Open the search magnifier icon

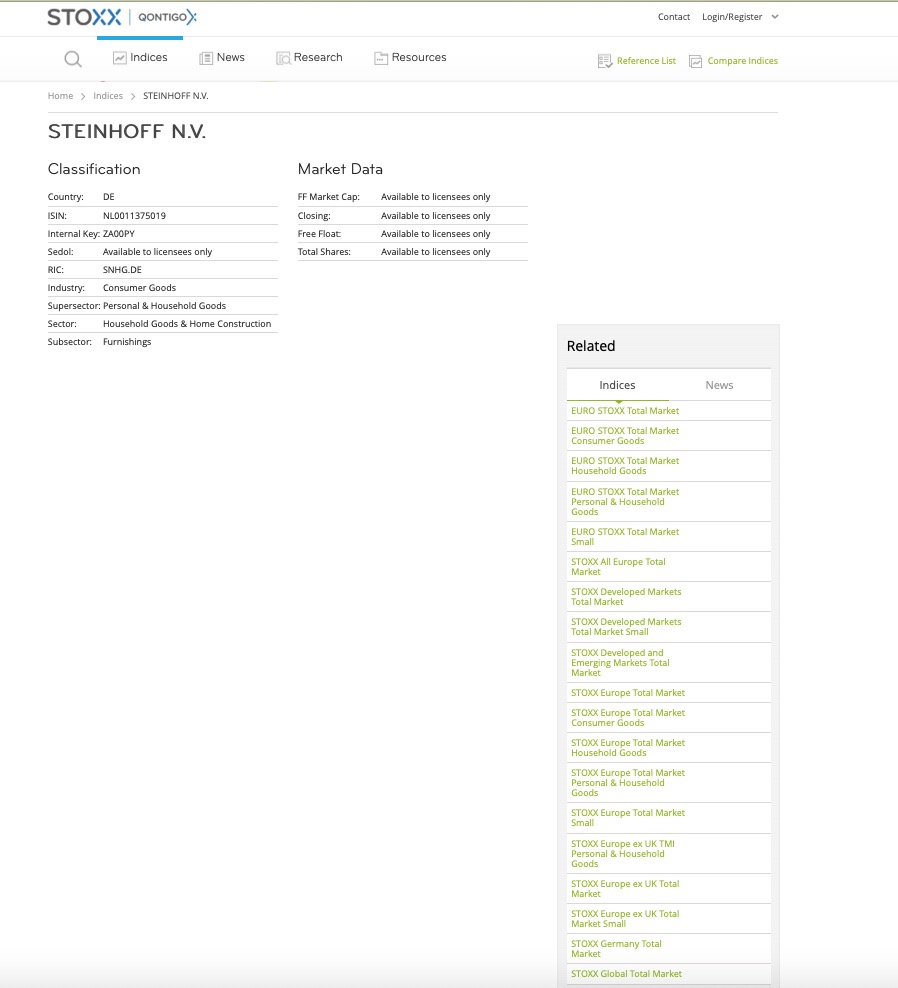tap(73, 59)
